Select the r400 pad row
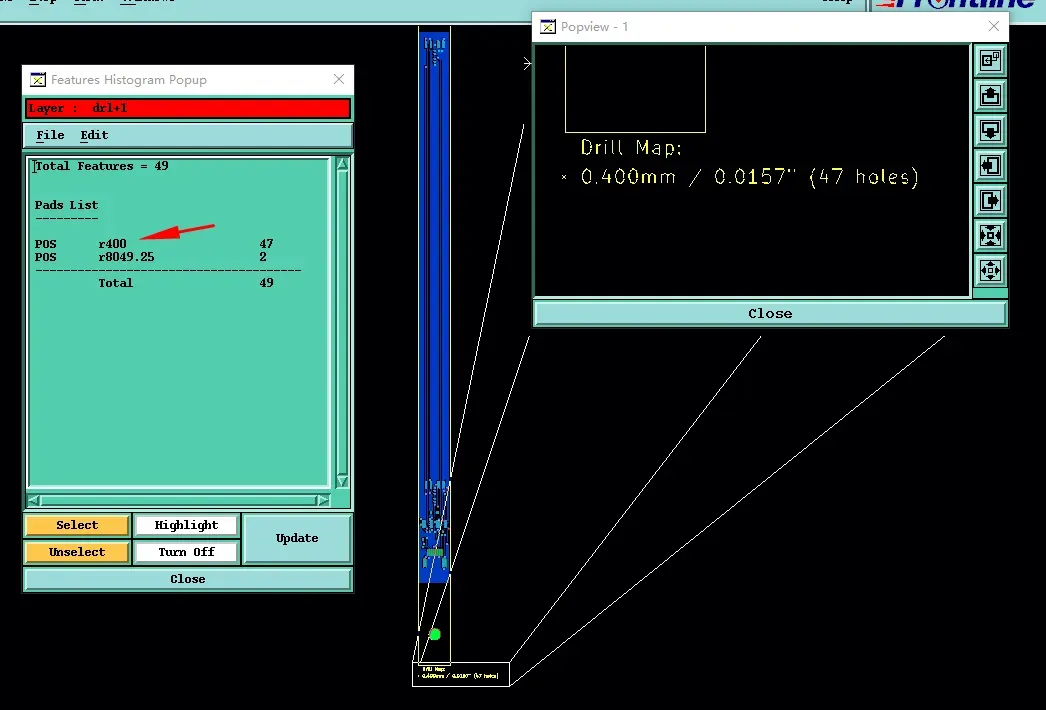 pyautogui.click(x=154, y=244)
